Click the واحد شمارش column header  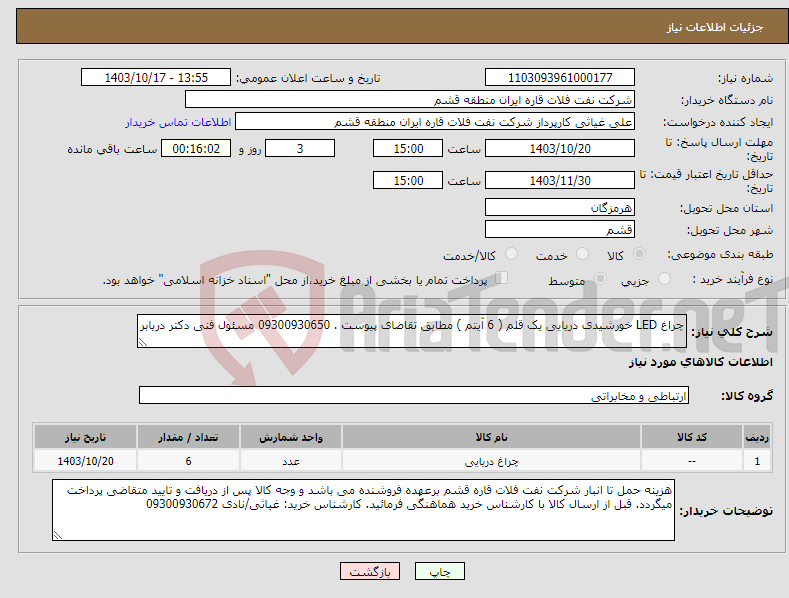point(291,437)
